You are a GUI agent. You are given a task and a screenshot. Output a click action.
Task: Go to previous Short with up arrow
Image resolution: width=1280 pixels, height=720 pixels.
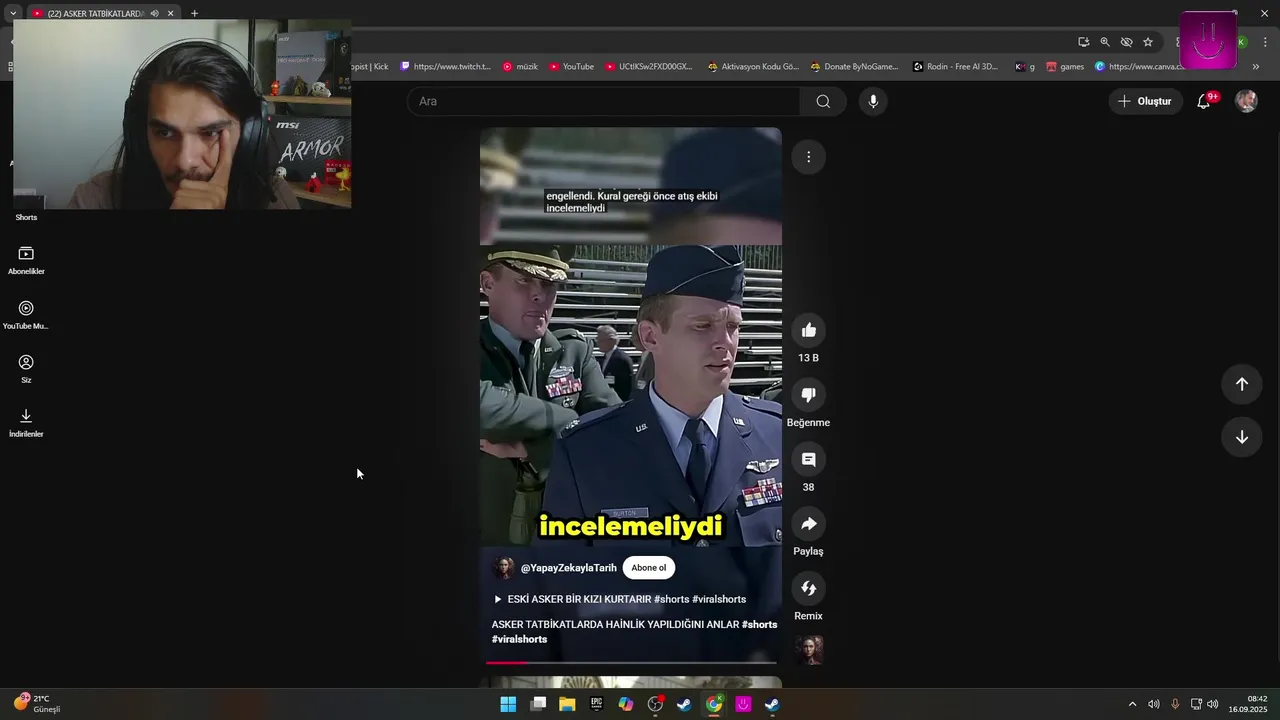(x=1241, y=384)
